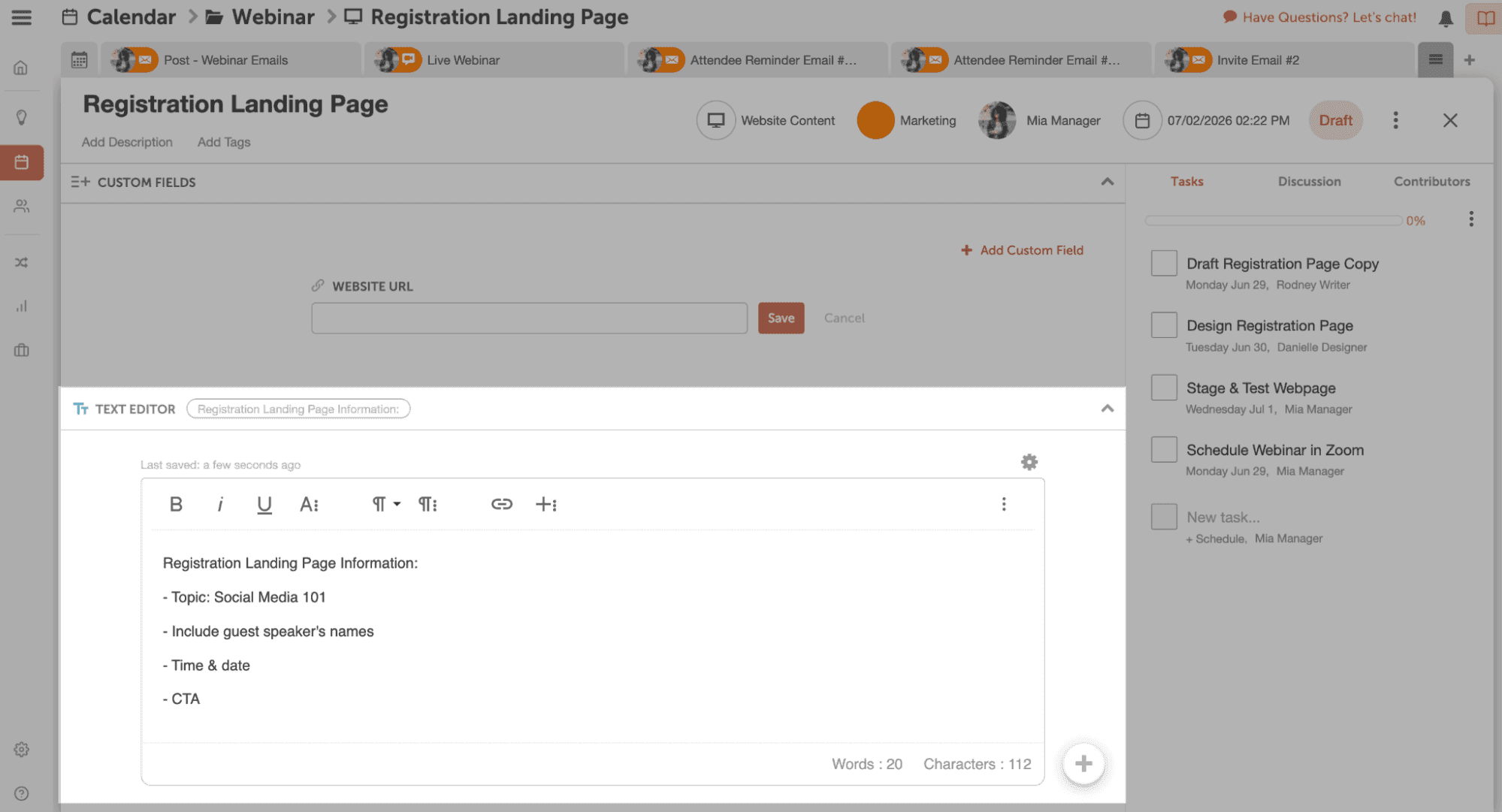
Task: Click the paragraph alignment left icon
Action: [383, 504]
